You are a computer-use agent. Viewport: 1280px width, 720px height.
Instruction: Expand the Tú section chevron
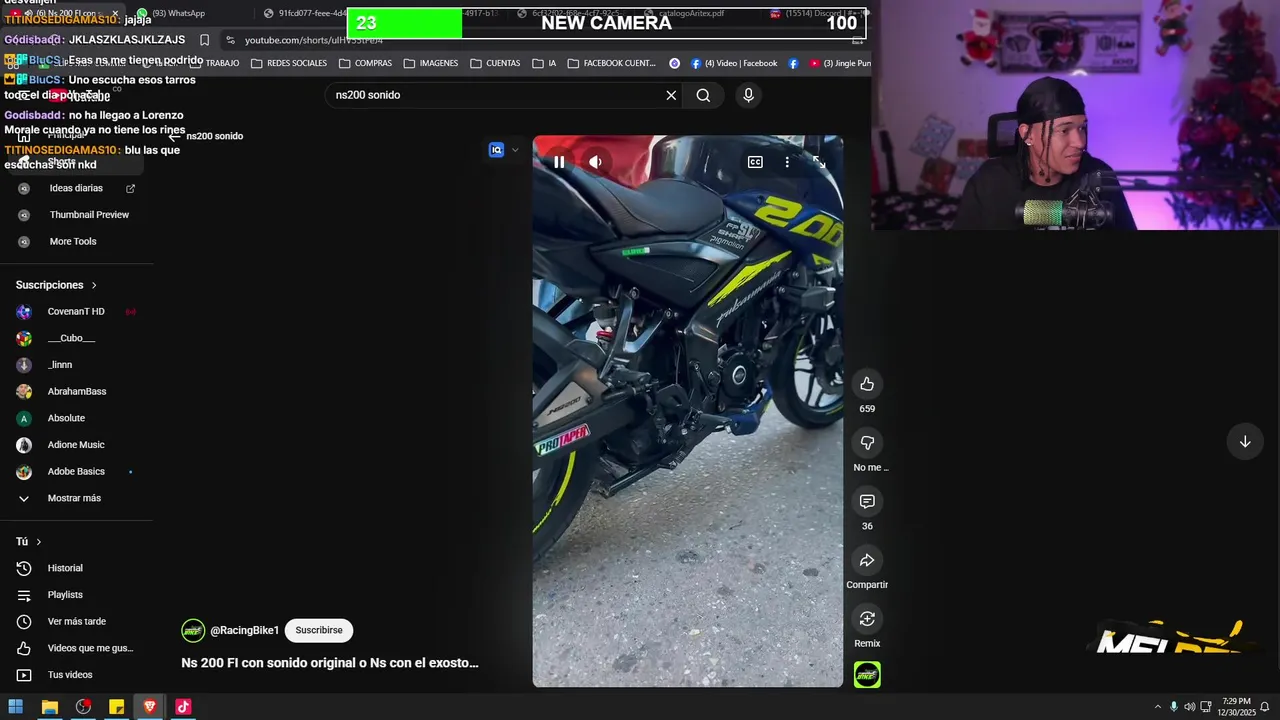tap(38, 542)
